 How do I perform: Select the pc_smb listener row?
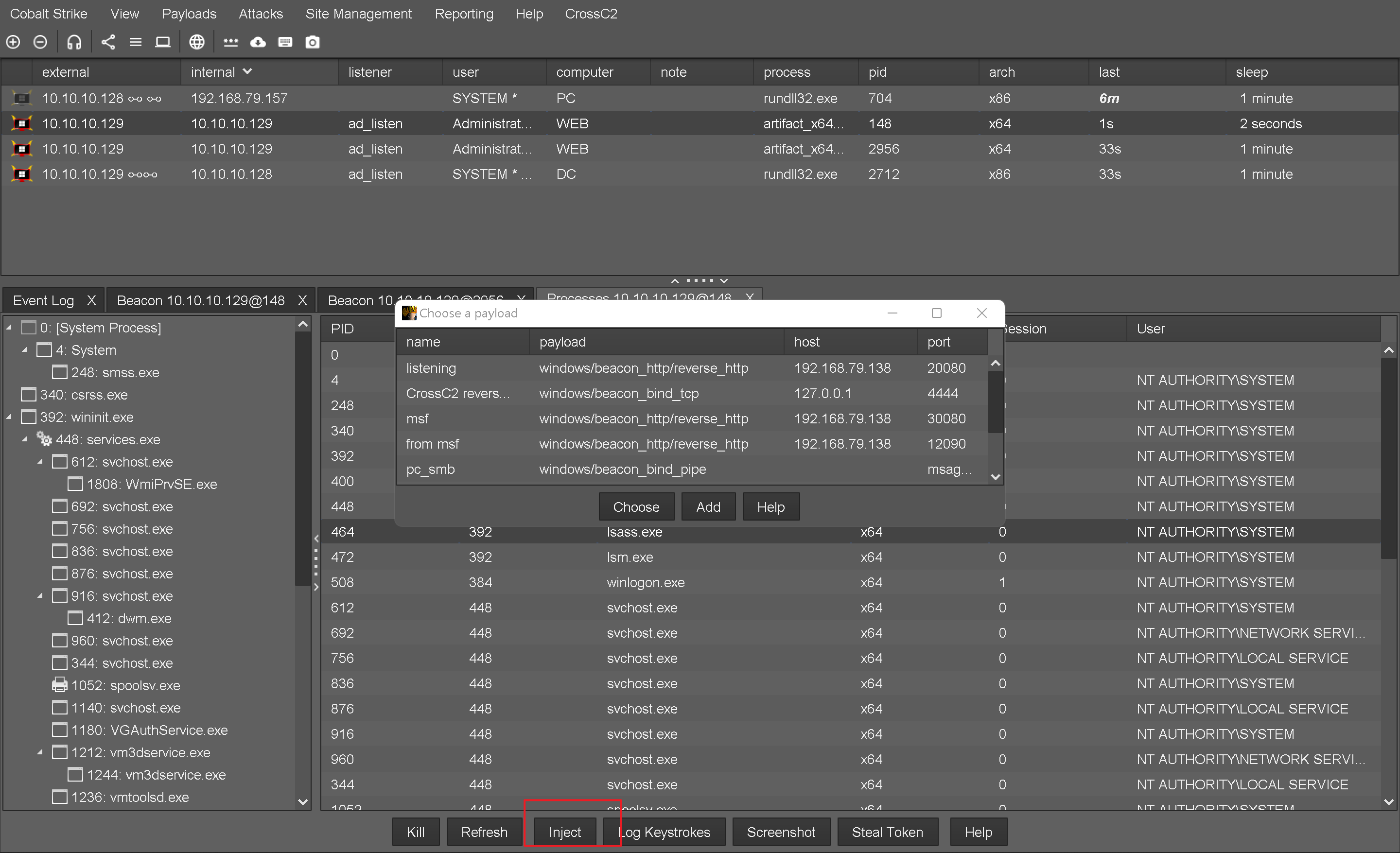pyautogui.click(x=625, y=469)
